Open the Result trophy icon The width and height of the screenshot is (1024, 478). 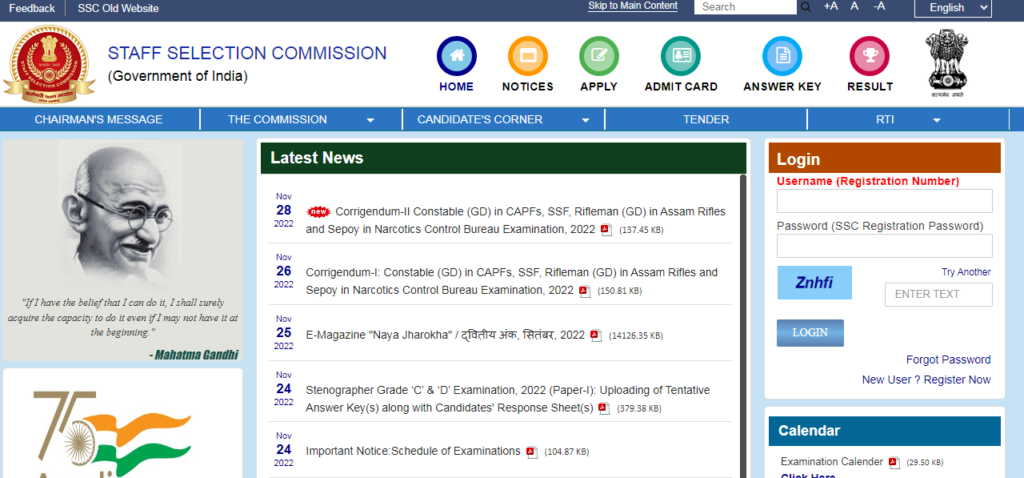[869, 56]
